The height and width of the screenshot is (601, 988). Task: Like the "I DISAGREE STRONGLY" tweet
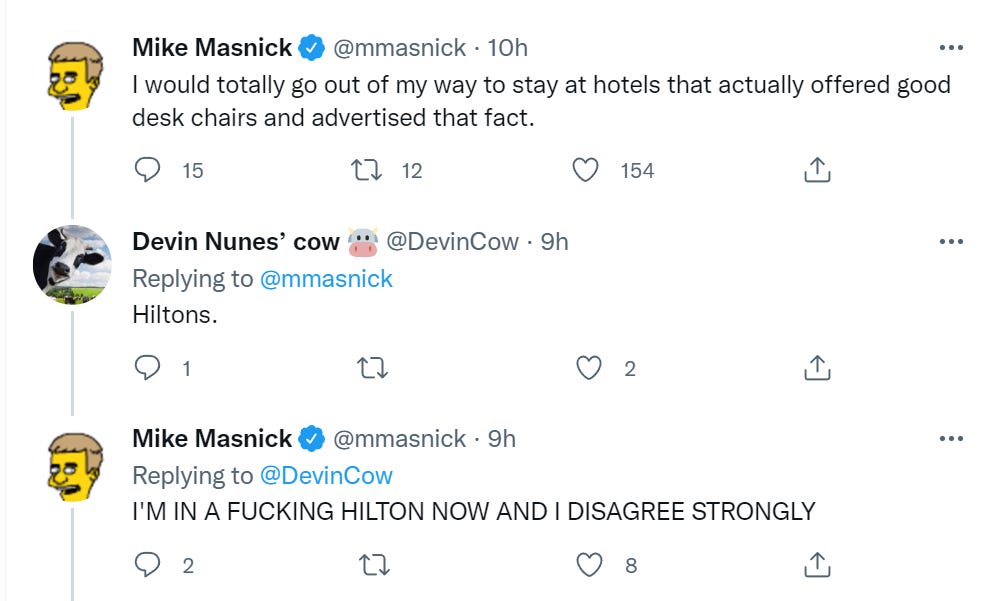click(x=590, y=566)
